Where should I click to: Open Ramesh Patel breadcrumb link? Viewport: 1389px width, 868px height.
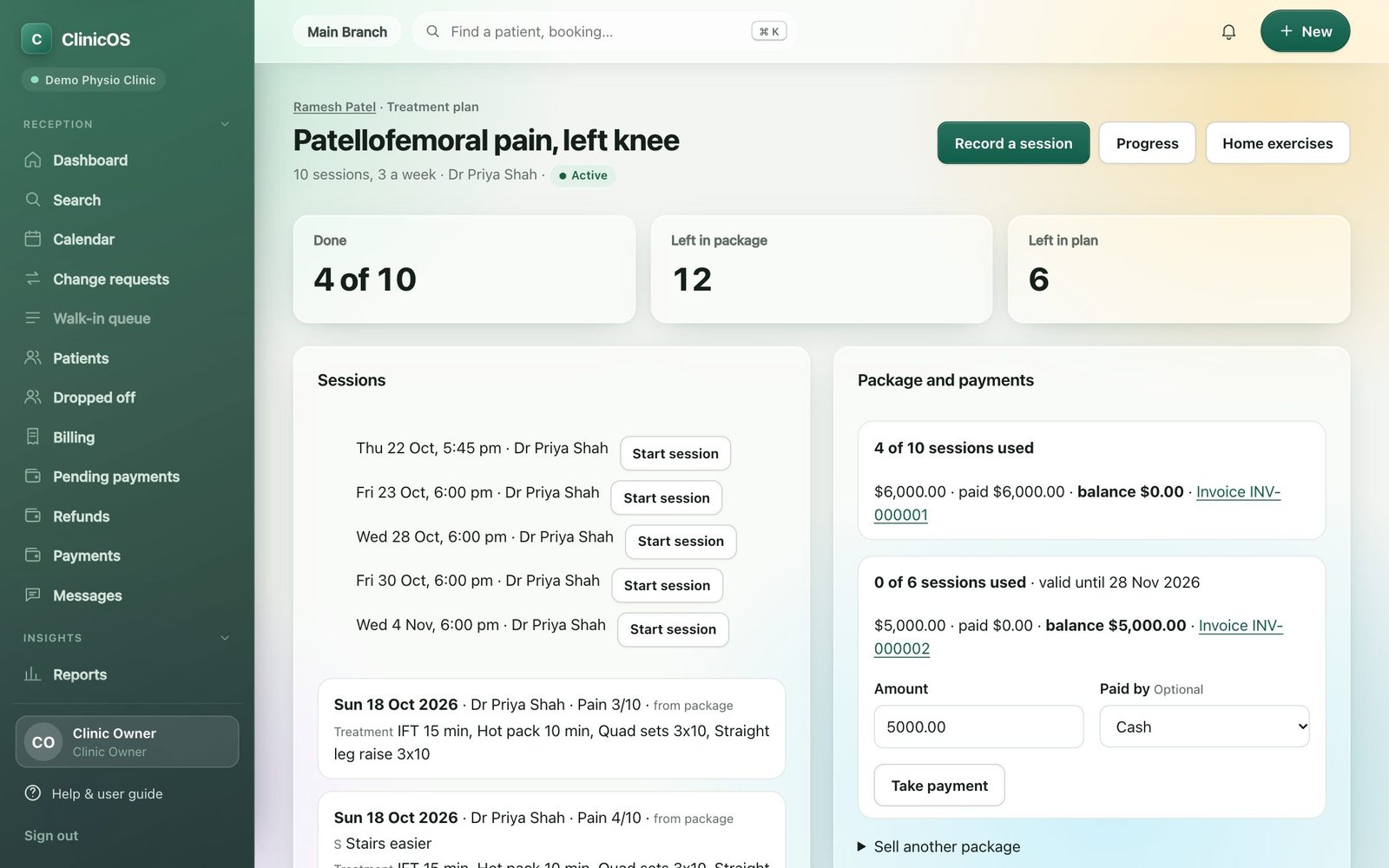pyautogui.click(x=334, y=107)
